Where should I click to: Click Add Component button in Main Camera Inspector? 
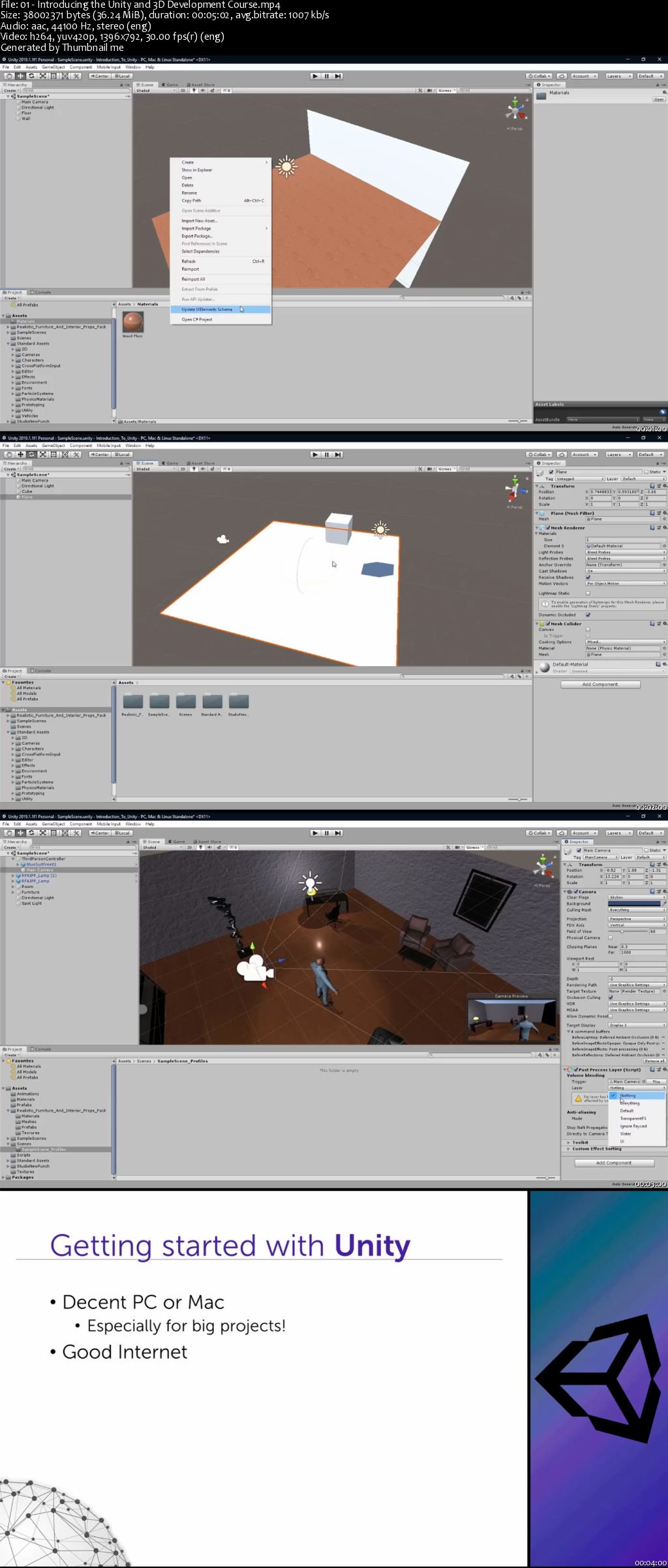point(614,1163)
